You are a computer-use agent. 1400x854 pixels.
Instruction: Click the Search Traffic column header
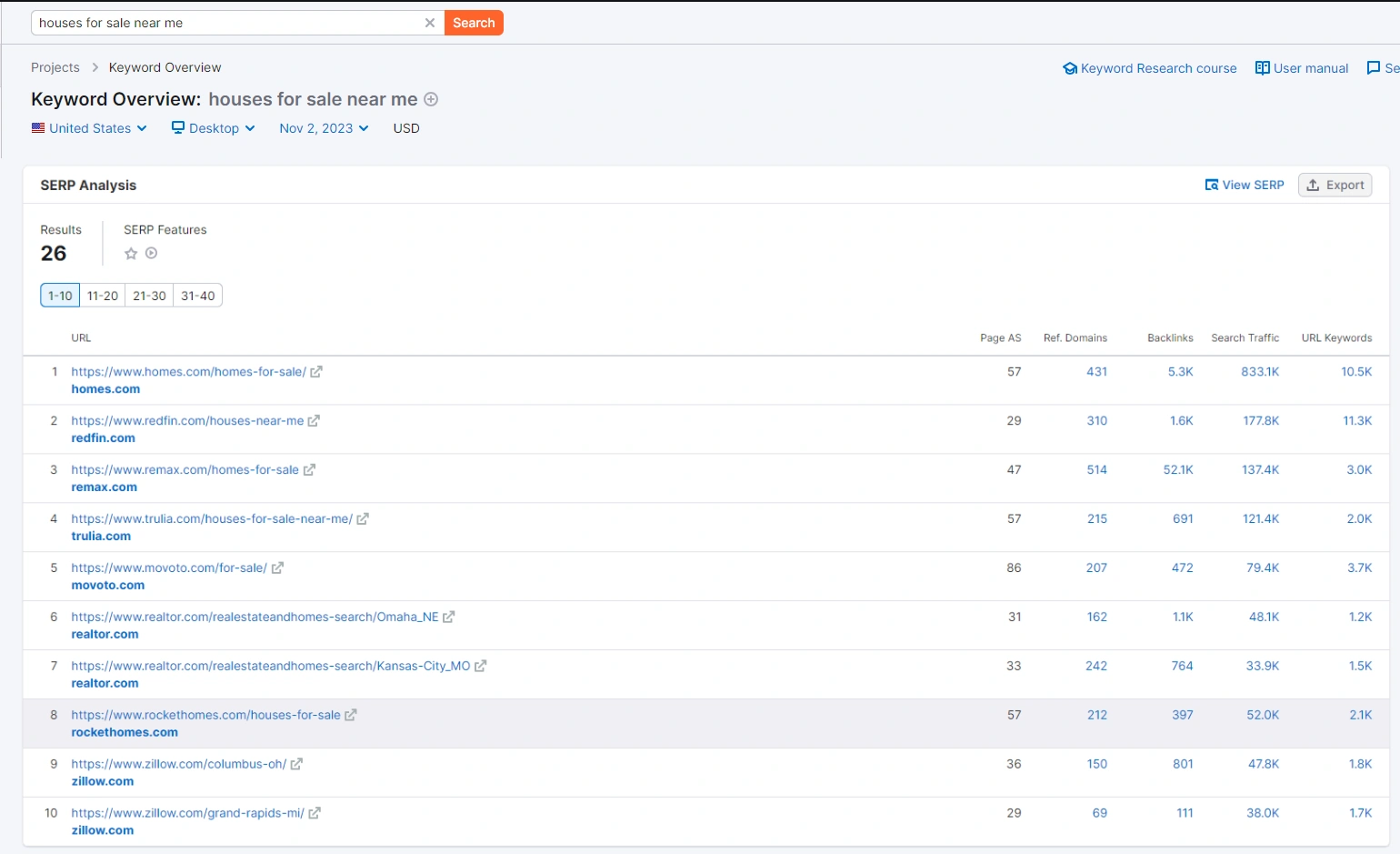pyautogui.click(x=1245, y=338)
